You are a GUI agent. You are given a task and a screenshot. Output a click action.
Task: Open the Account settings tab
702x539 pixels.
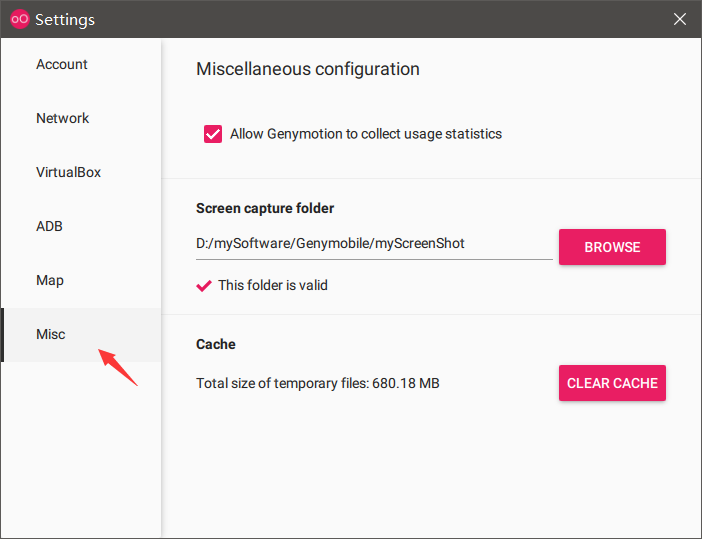coord(81,64)
